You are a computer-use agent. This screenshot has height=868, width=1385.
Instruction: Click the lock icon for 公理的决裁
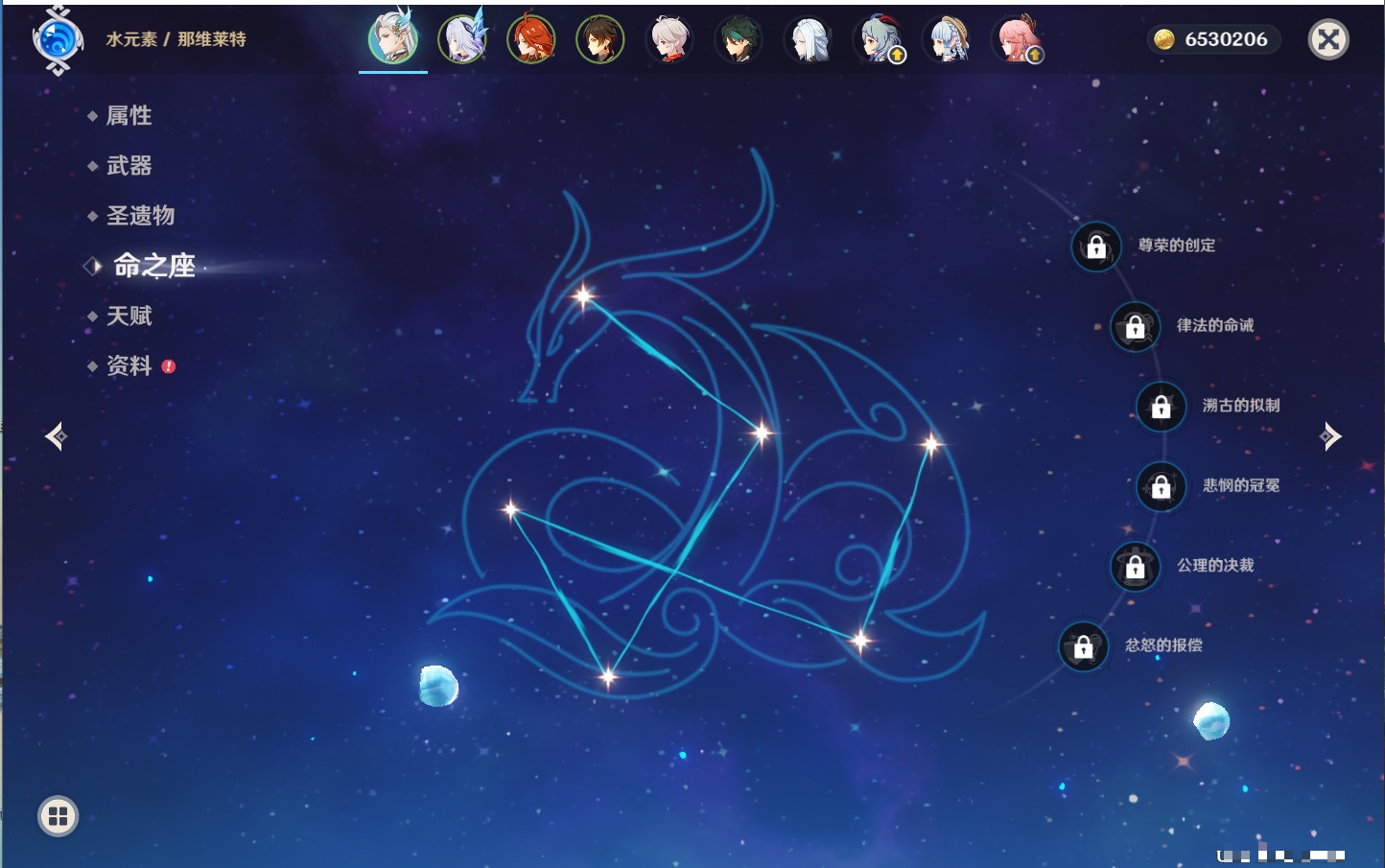[1136, 567]
